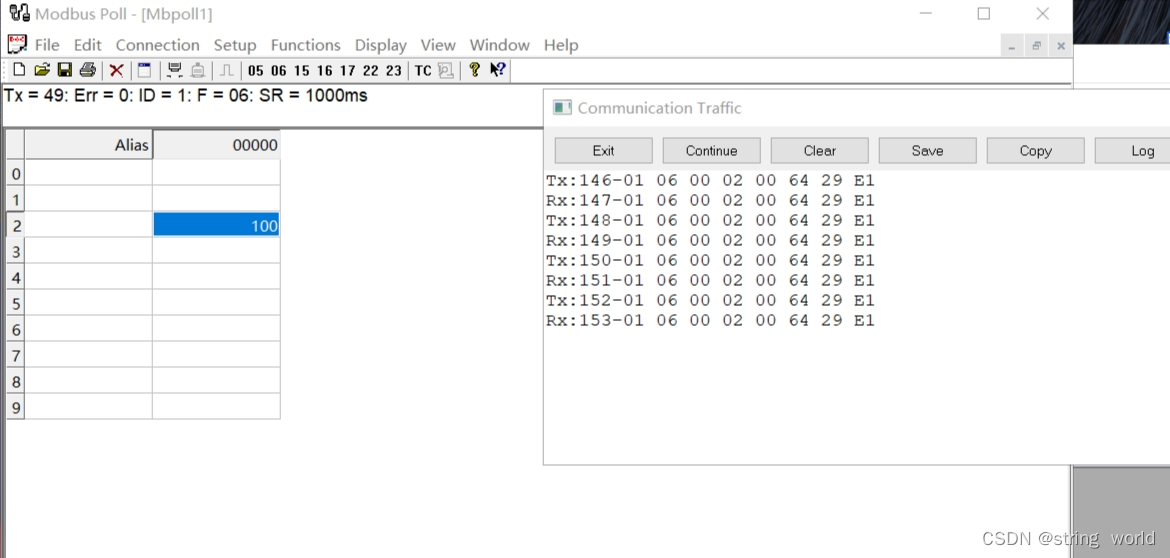
Task: Click the greyed Disconnect toolbar icon
Action: click(x=198, y=70)
